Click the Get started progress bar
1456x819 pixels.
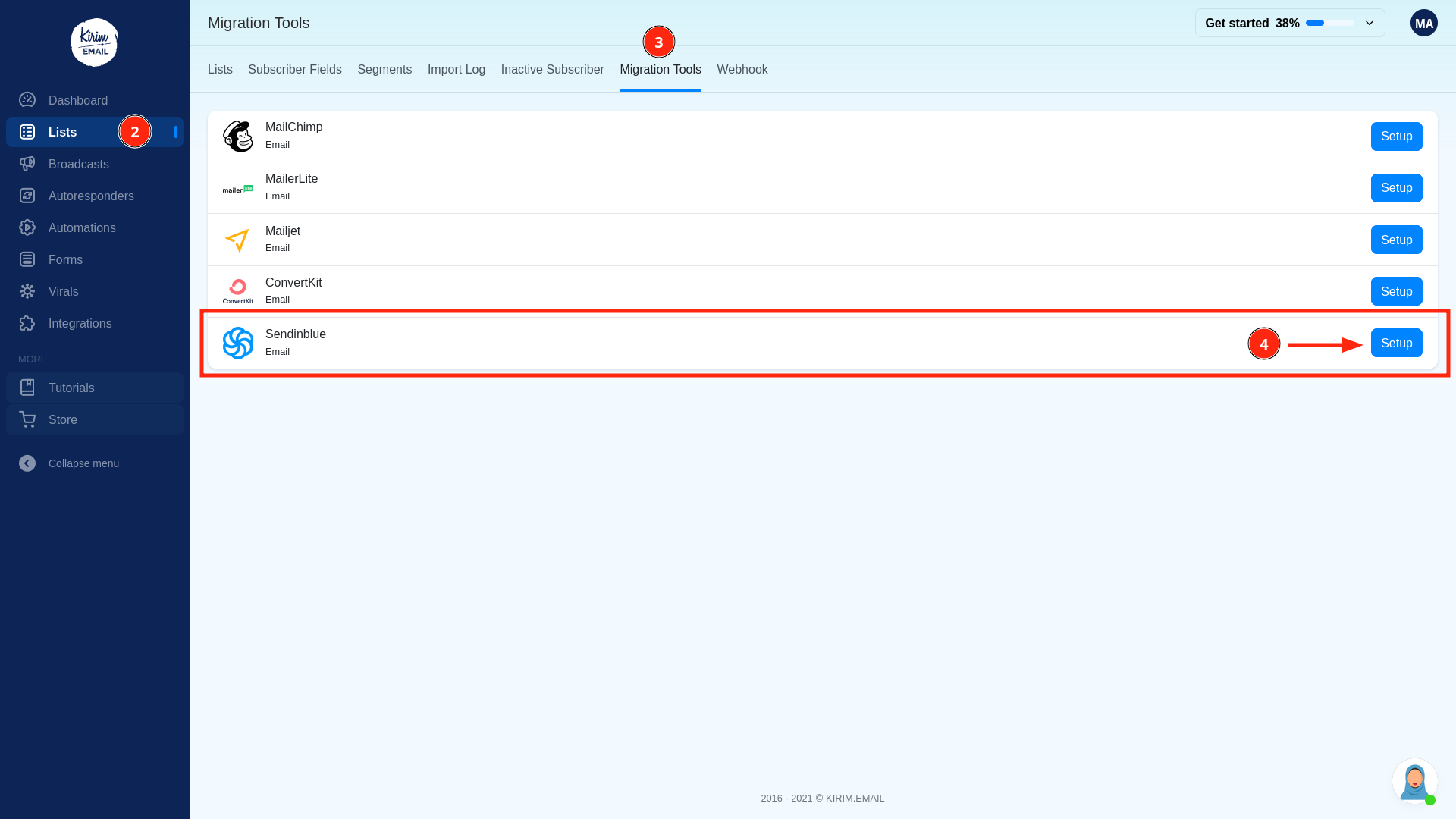(1329, 23)
